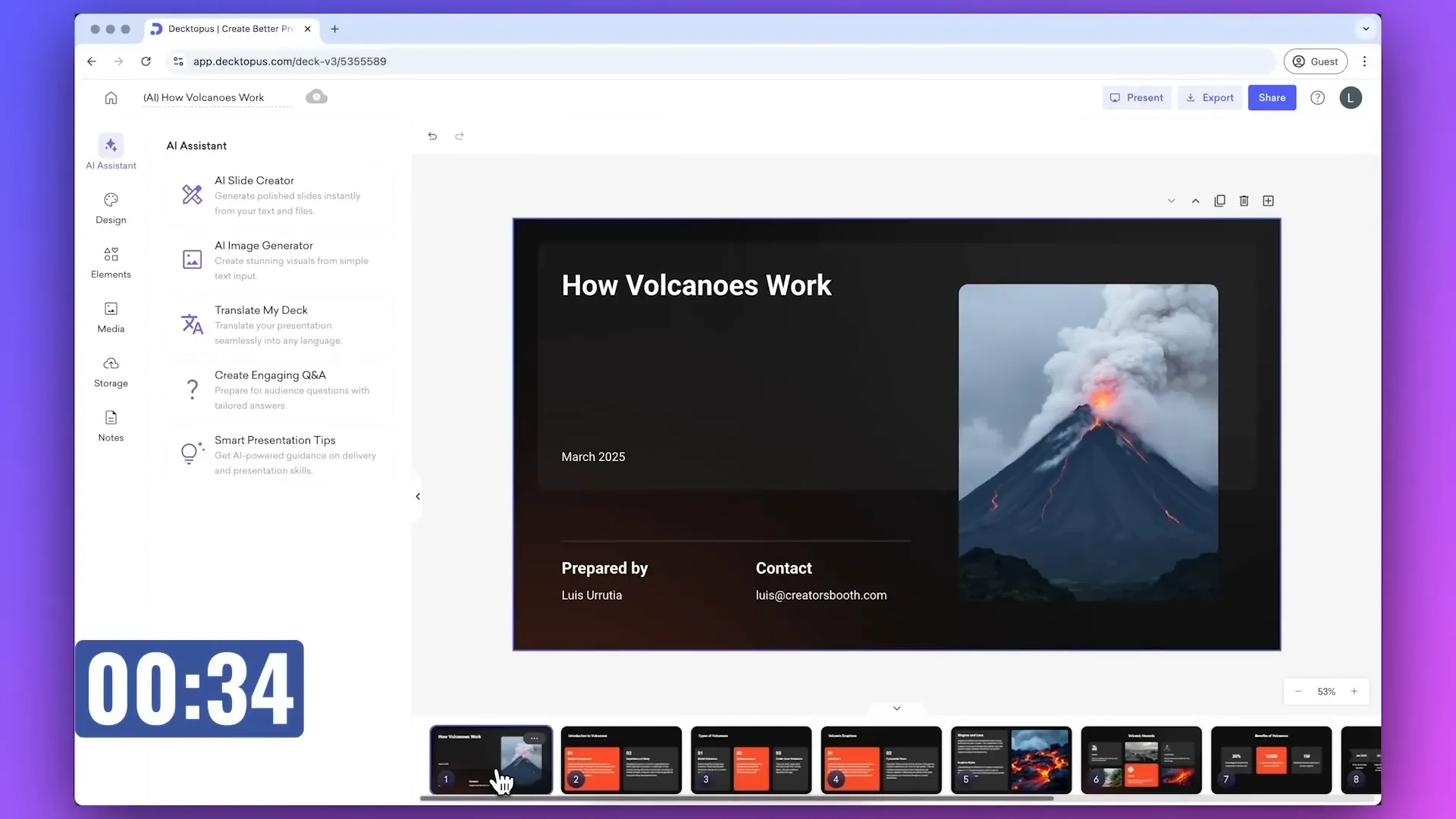Move the slide down with down chevron
Screen dimensions: 1456x819
click(1171, 201)
